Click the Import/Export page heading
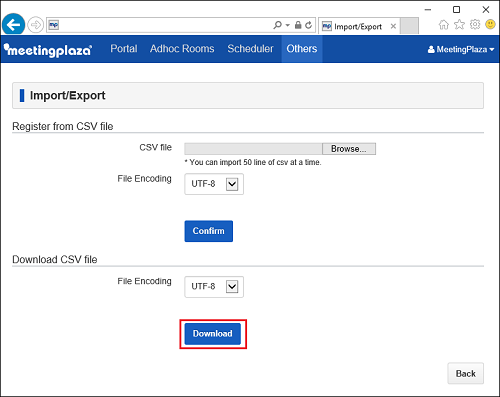Screen dimensions: 500x397 click(68, 96)
